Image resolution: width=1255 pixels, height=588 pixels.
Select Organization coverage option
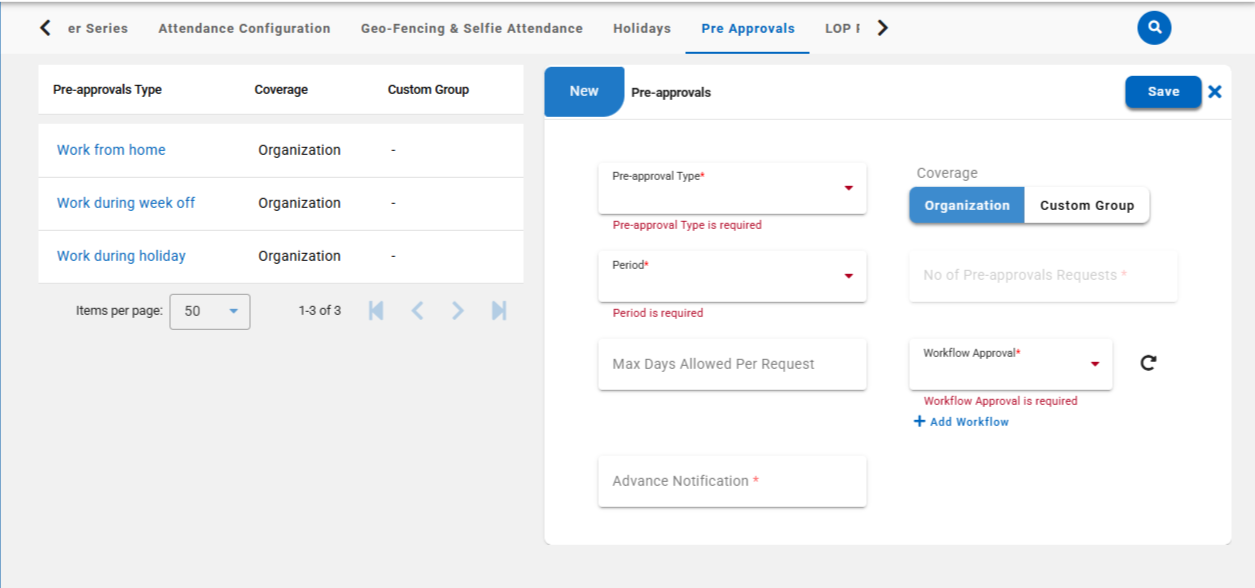966,205
